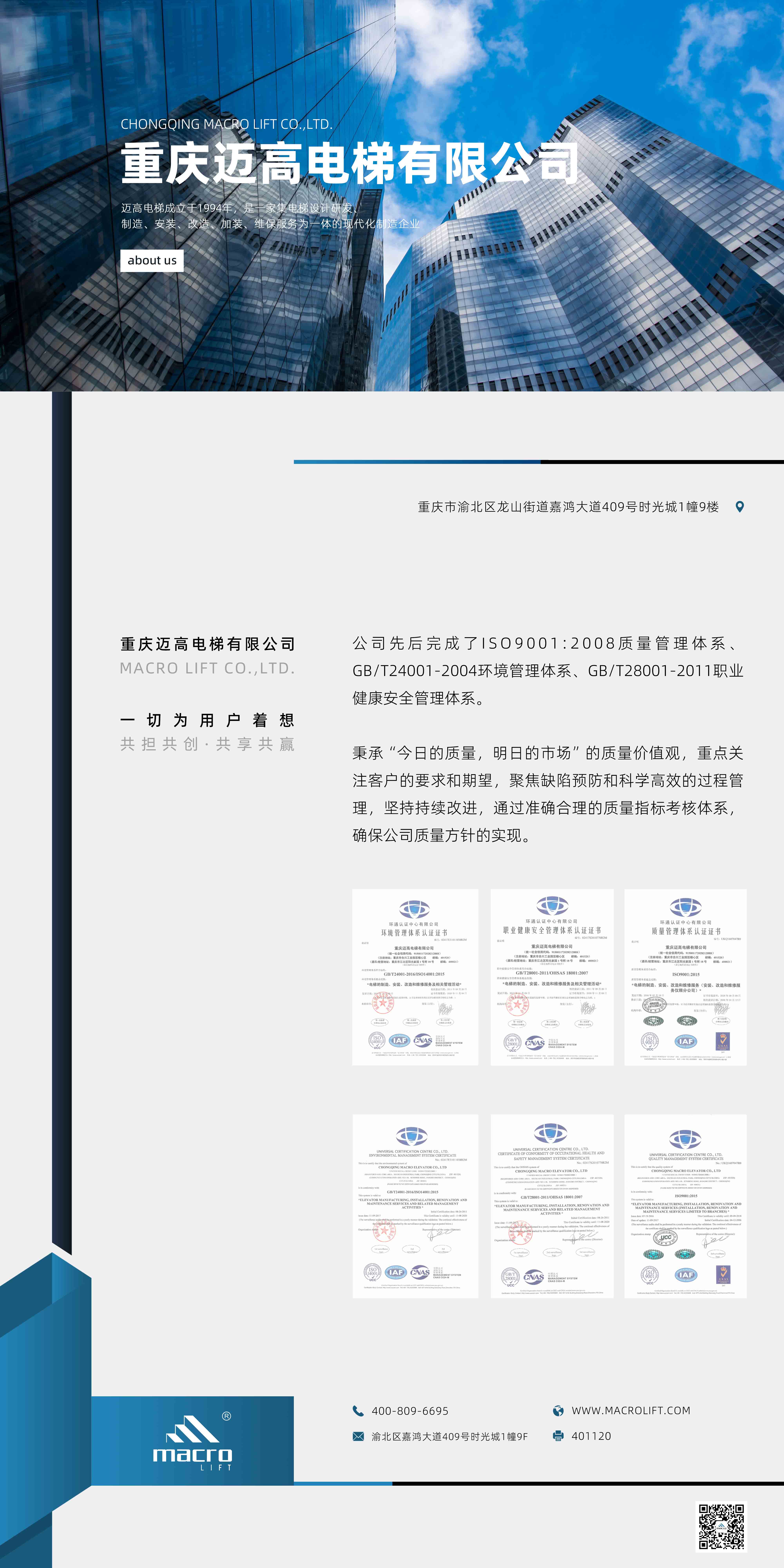Click the black section heading 重庆迈高电梯有限公司

[x=207, y=644]
